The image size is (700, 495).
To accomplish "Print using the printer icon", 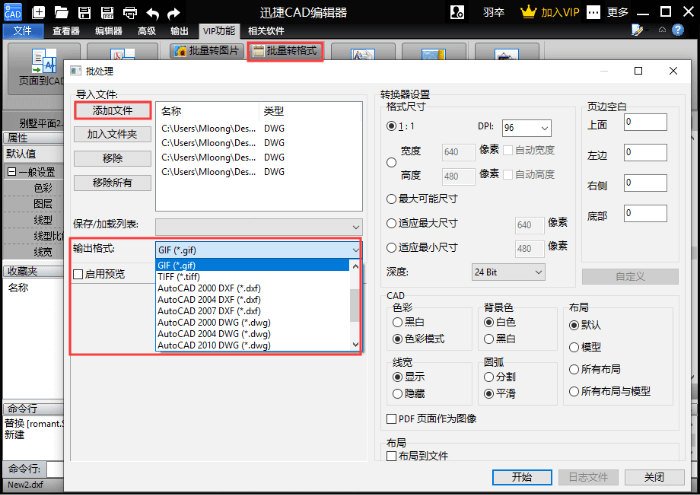I will [130, 12].
